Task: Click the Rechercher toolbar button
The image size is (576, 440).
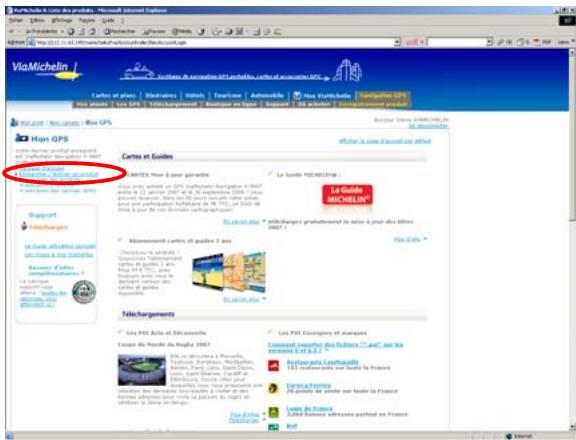Action: click(x=120, y=32)
